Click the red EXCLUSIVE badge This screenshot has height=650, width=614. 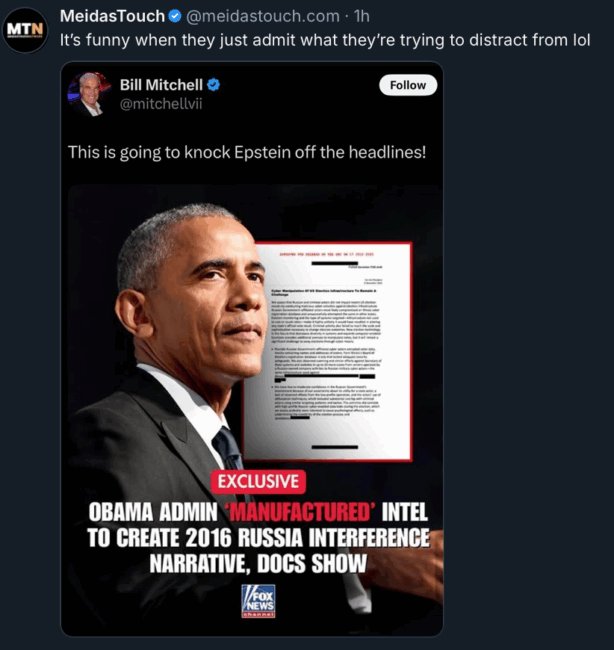pos(258,482)
